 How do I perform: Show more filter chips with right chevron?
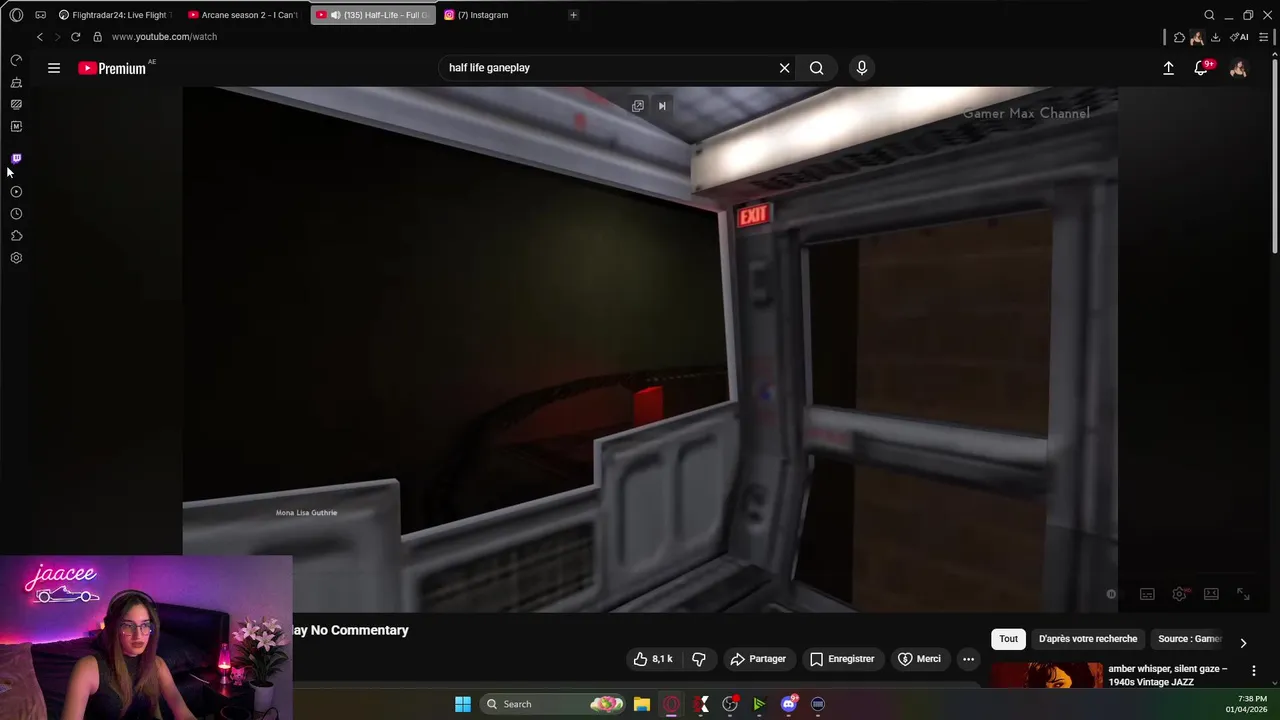pos(1243,643)
